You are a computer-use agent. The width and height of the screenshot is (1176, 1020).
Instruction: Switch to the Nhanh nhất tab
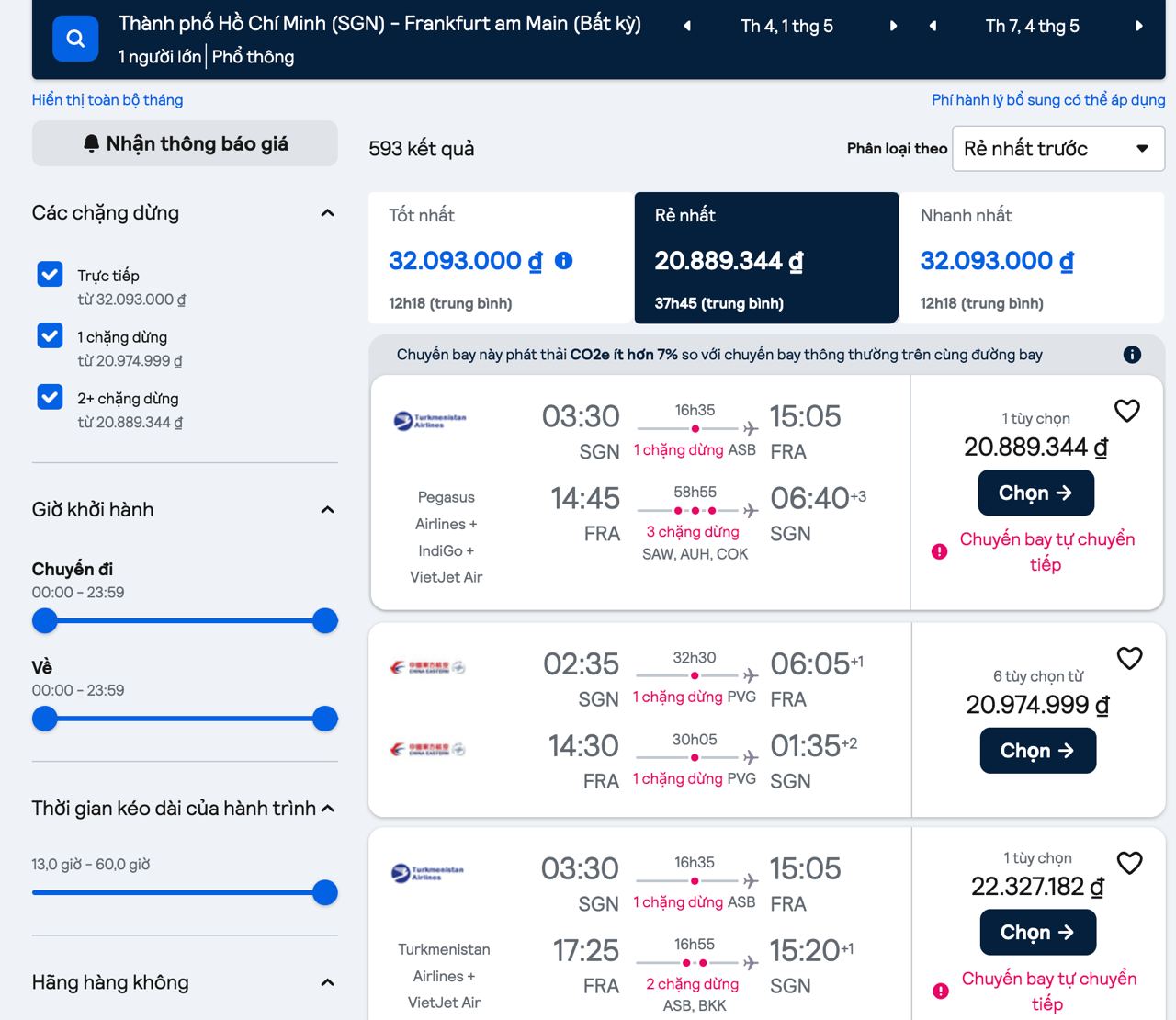click(1032, 258)
